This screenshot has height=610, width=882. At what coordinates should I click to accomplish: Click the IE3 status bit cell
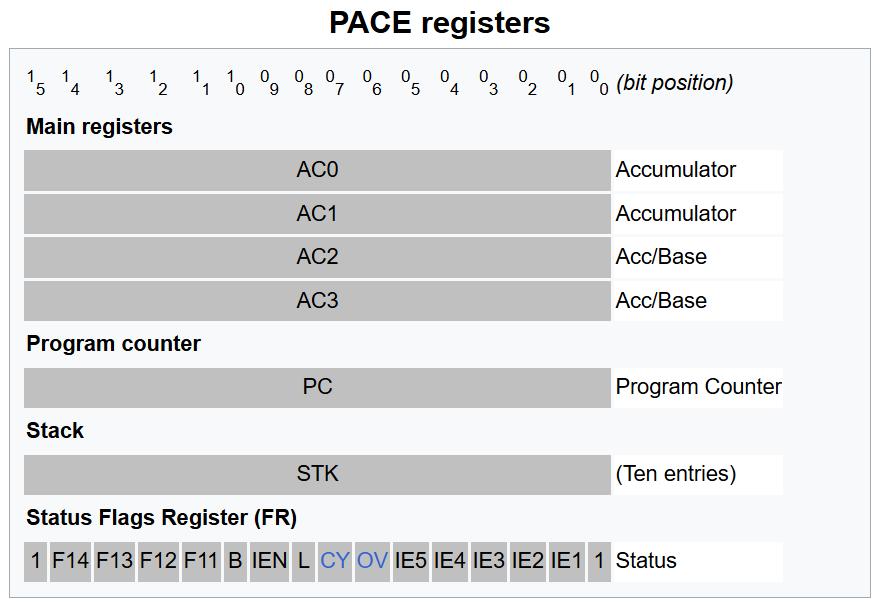[488, 561]
